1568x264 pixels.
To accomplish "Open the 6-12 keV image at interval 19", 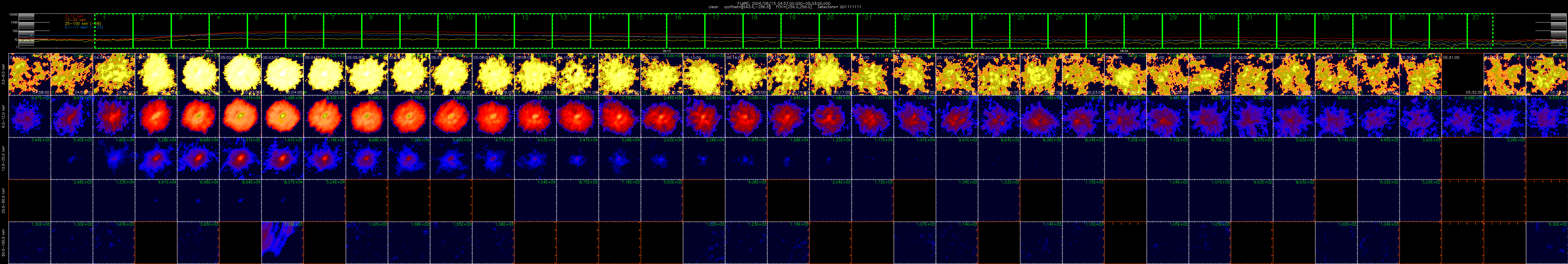I will point(788,116).
